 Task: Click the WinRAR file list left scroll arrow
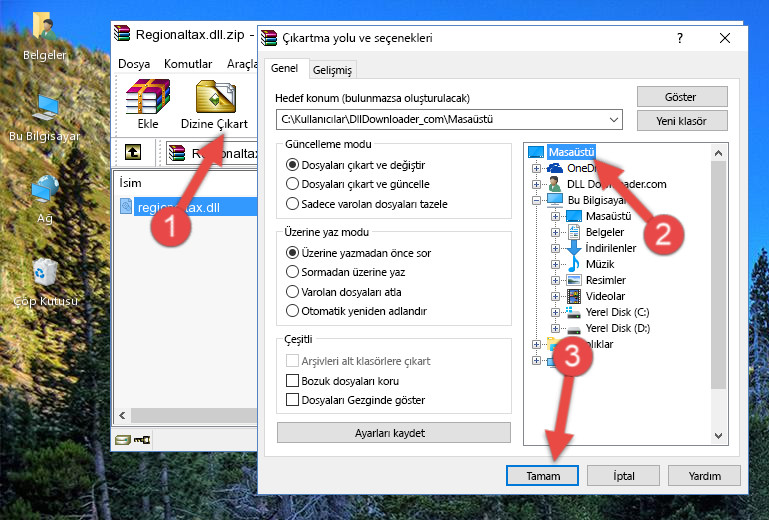pos(122,416)
